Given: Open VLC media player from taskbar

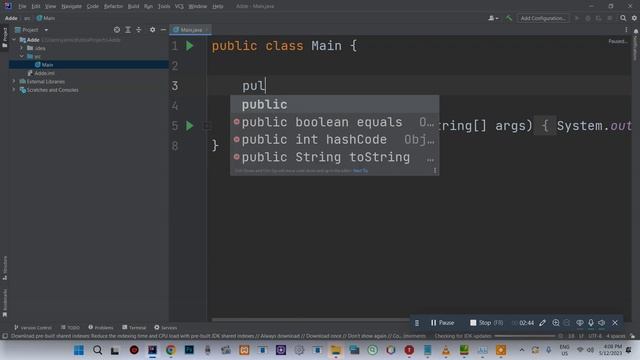Looking at the screenshot, I should (446, 350).
